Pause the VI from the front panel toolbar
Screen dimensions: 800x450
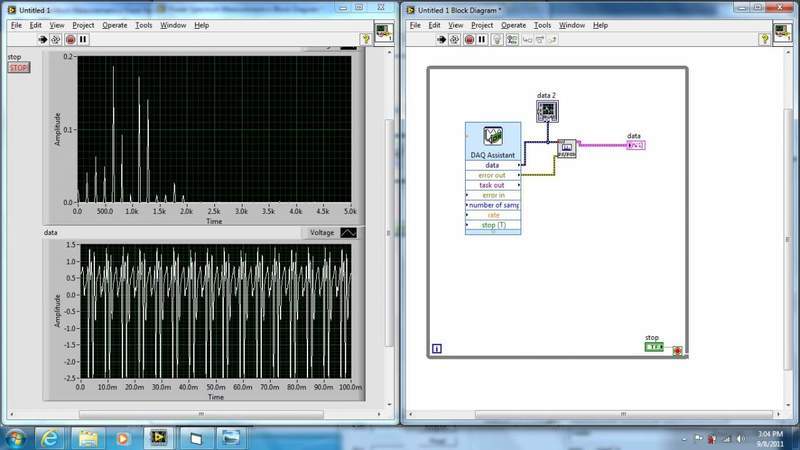click(83, 39)
